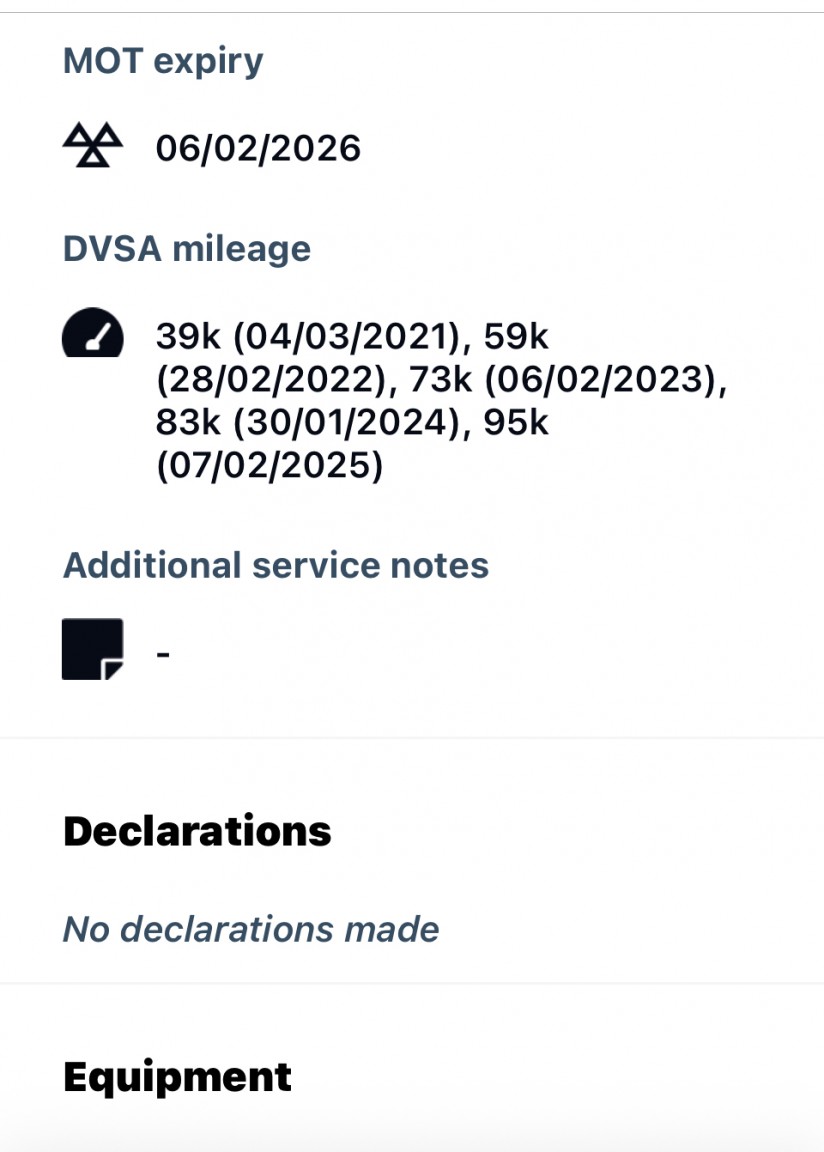Click the DVSA mileage speedometer icon
The width and height of the screenshot is (824, 1152).
pyautogui.click(x=92, y=333)
